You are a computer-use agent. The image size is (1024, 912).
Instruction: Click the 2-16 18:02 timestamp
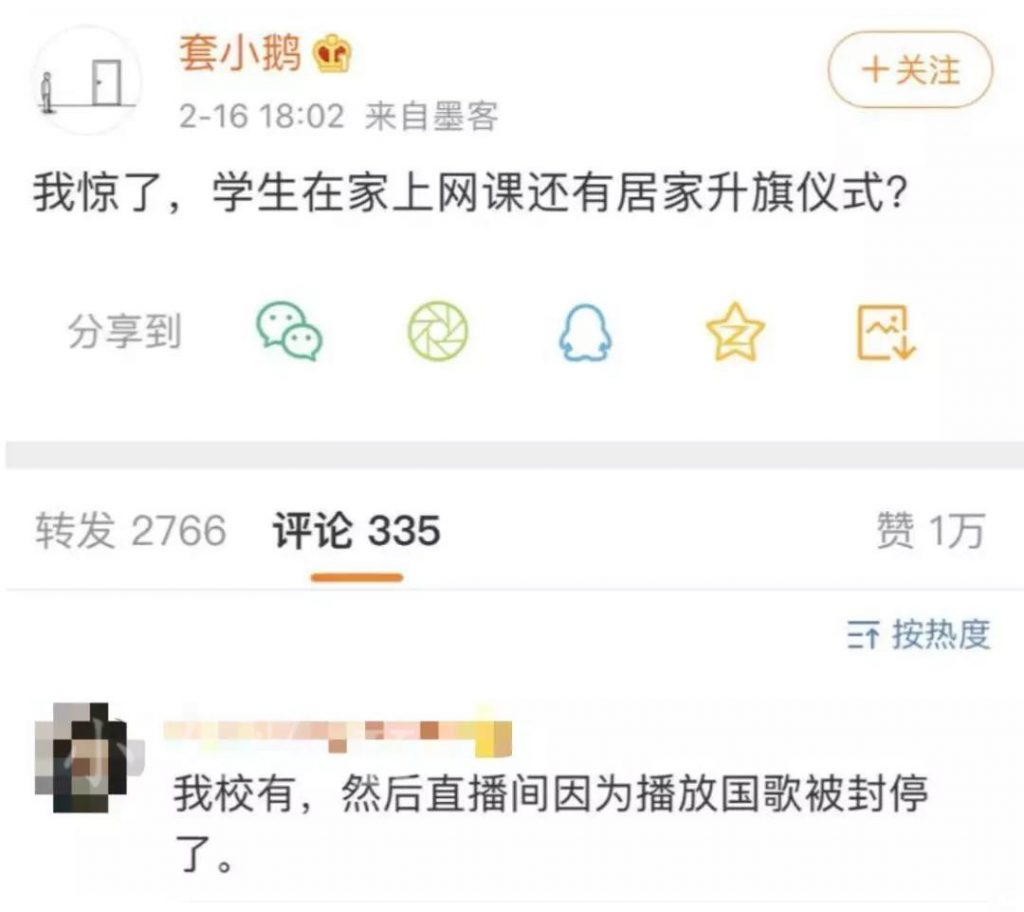click(x=261, y=116)
